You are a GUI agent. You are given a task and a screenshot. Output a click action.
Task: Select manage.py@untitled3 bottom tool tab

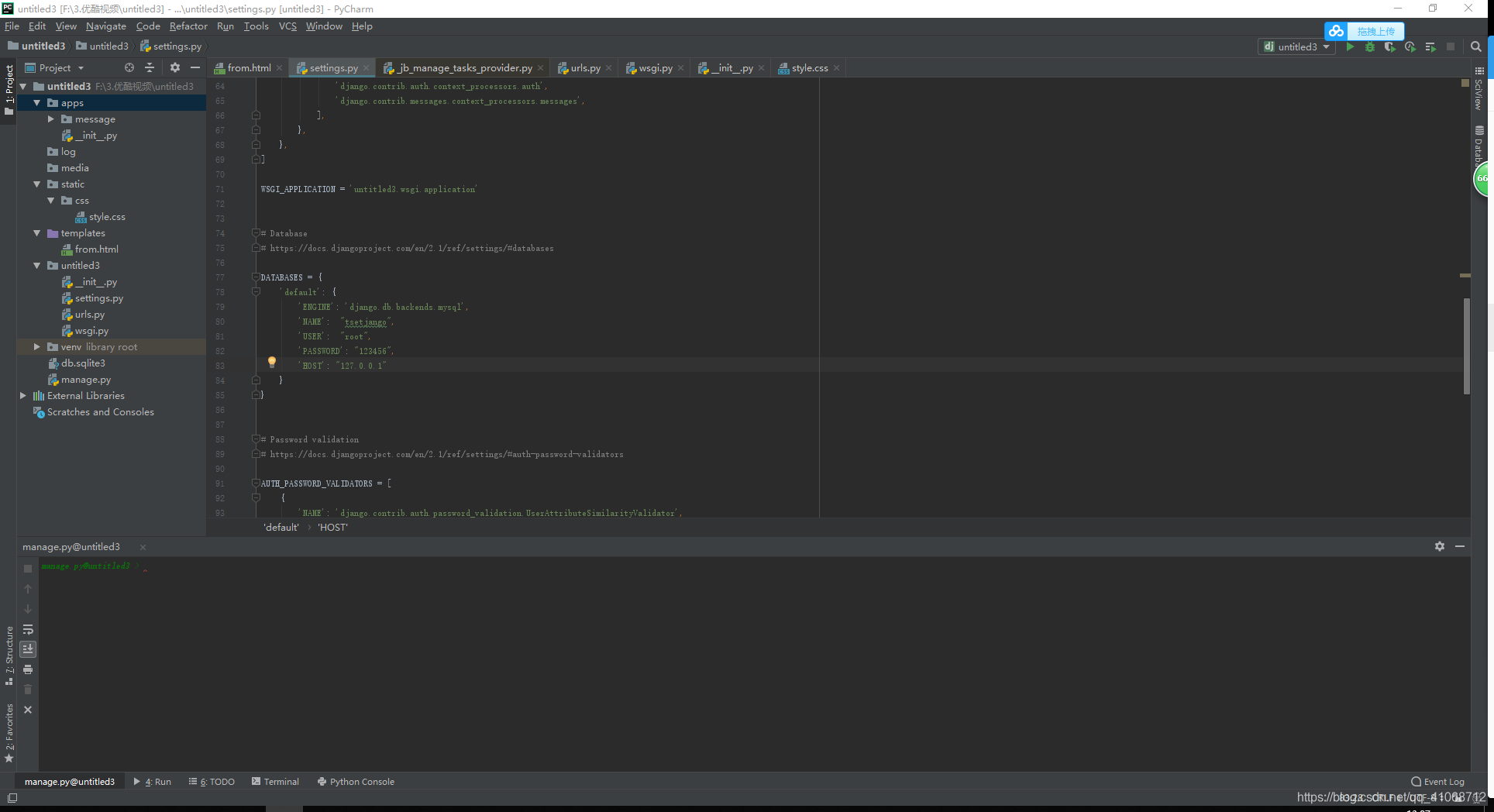(70, 782)
